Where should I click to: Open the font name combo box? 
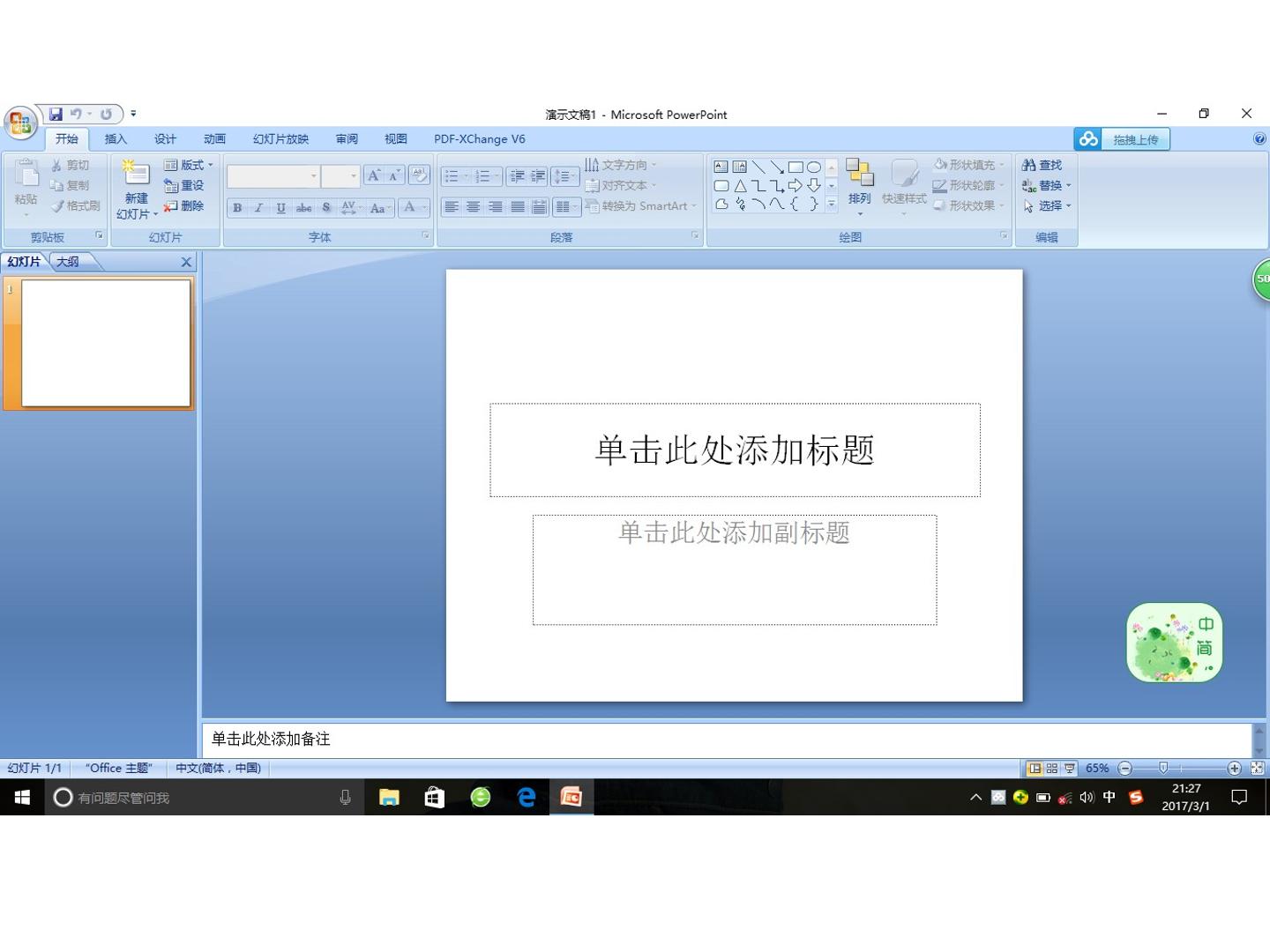pyautogui.click(x=273, y=176)
